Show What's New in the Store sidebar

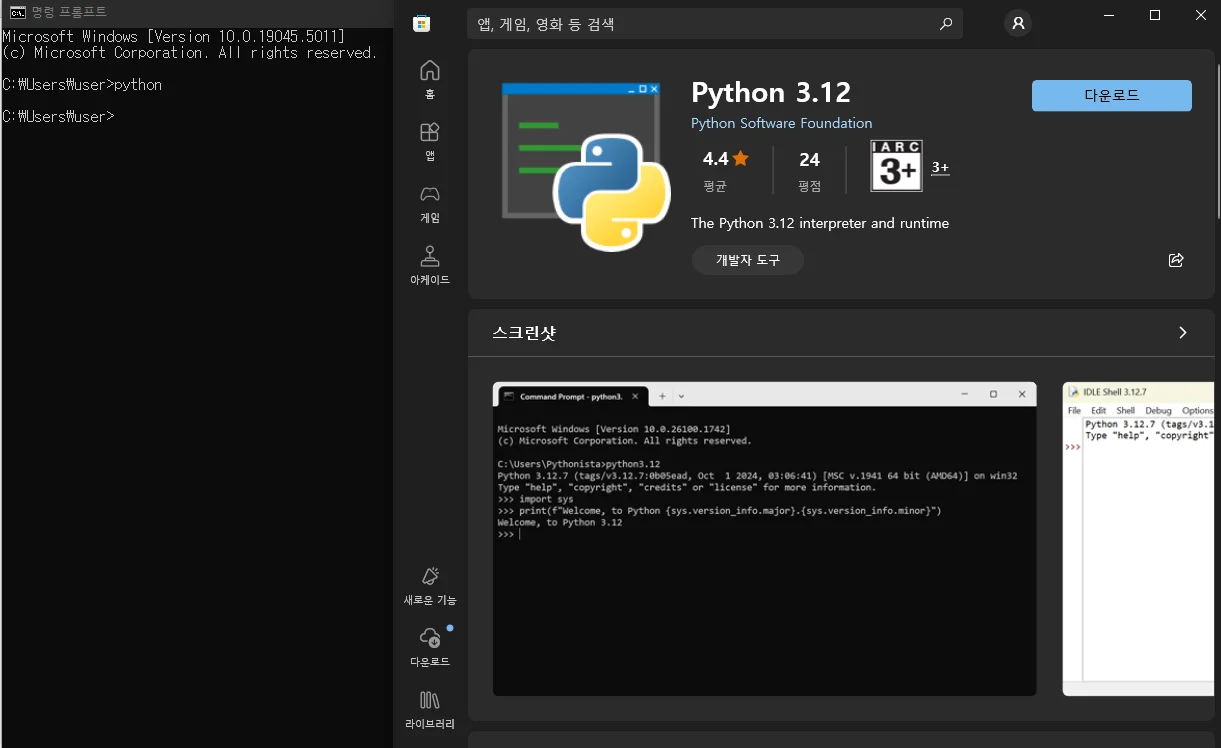tap(430, 586)
